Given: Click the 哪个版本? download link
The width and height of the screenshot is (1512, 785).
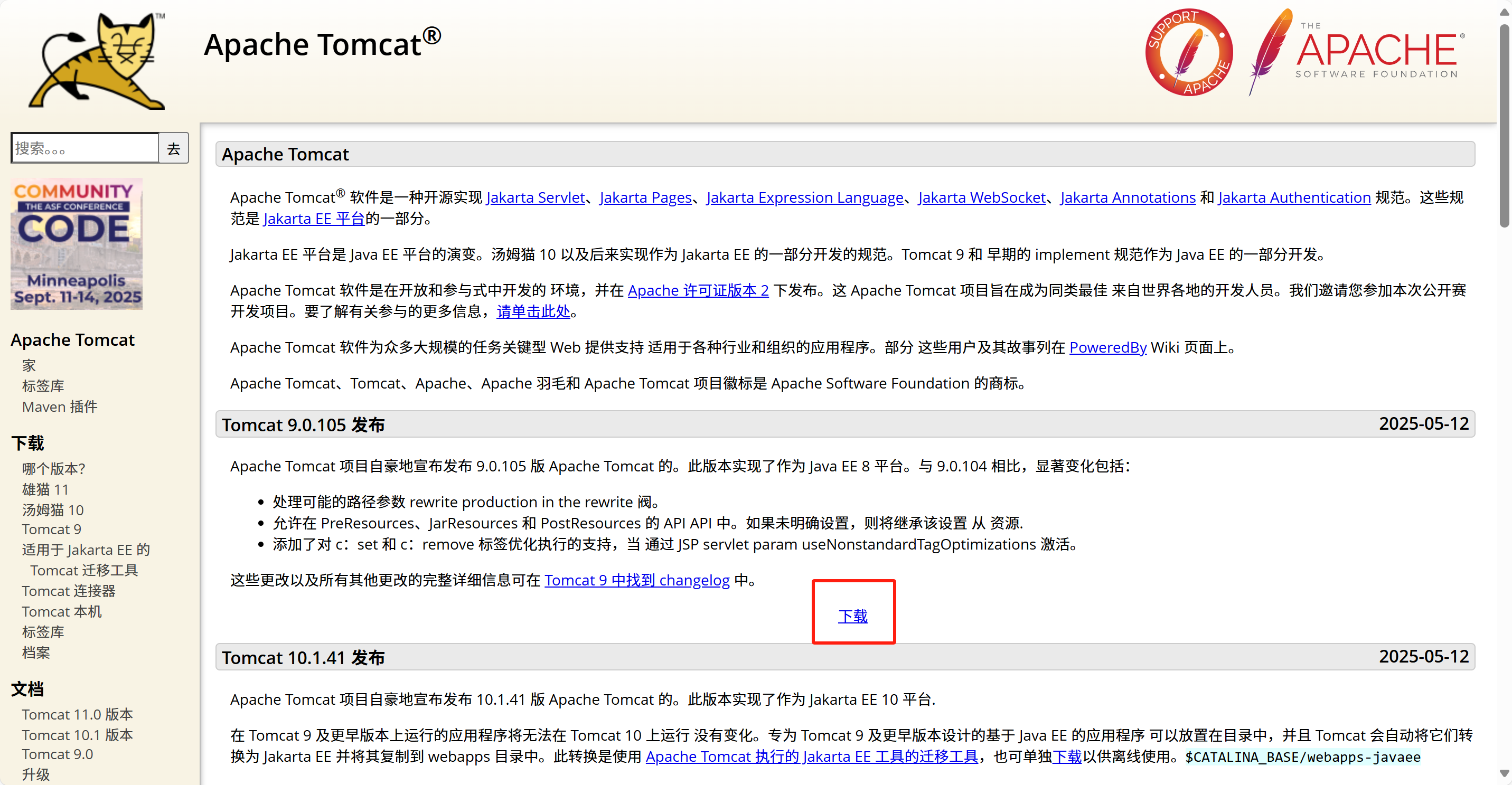Looking at the screenshot, I should pos(53,469).
